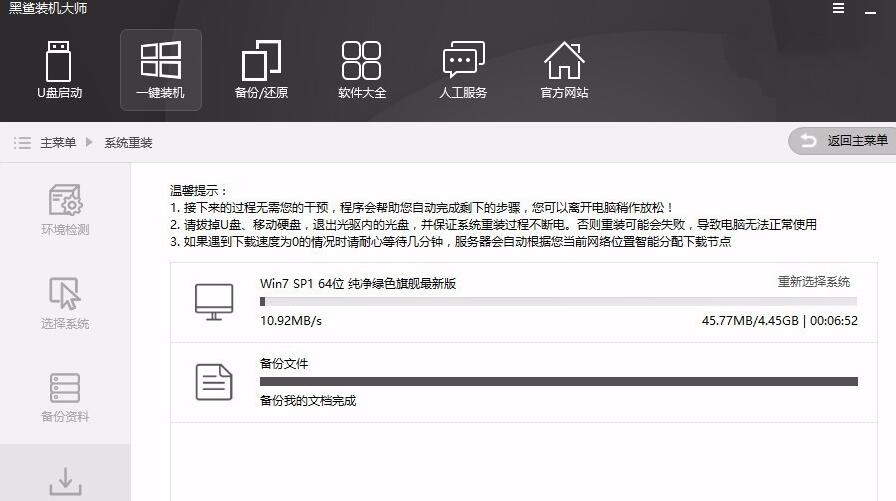
Task: Click 返回主菜单 return to main menu button
Action: [x=842, y=141]
